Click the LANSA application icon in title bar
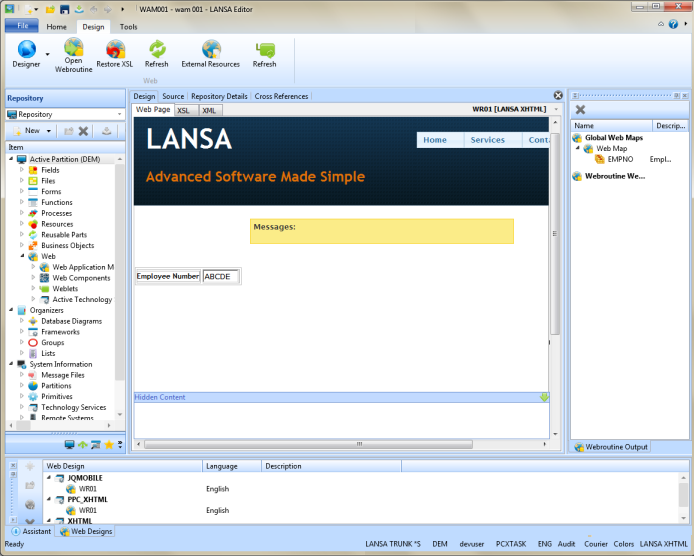The width and height of the screenshot is (694, 556). pyautogui.click(x=9, y=9)
